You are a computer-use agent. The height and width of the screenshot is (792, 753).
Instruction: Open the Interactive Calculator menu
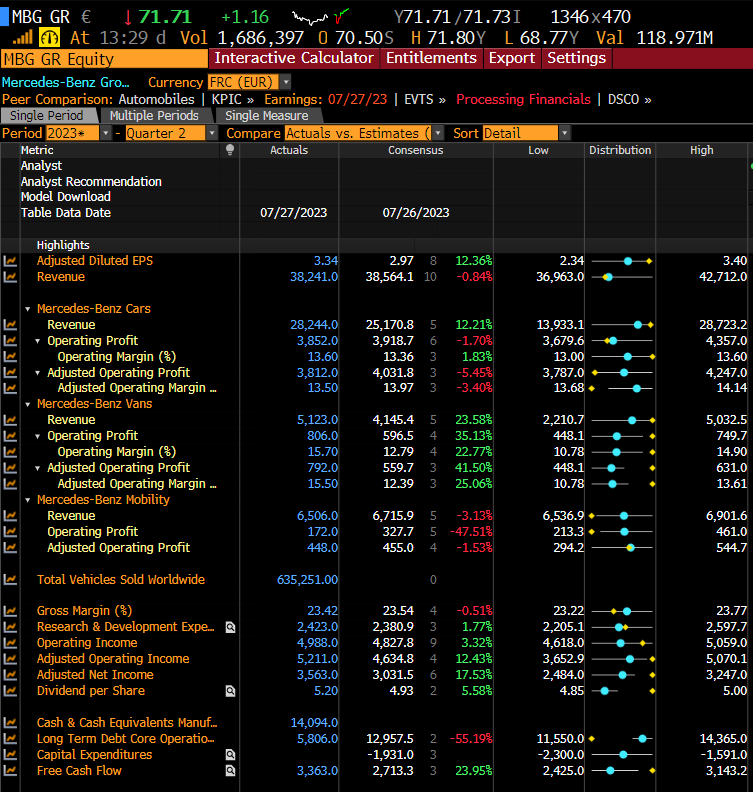click(x=294, y=58)
